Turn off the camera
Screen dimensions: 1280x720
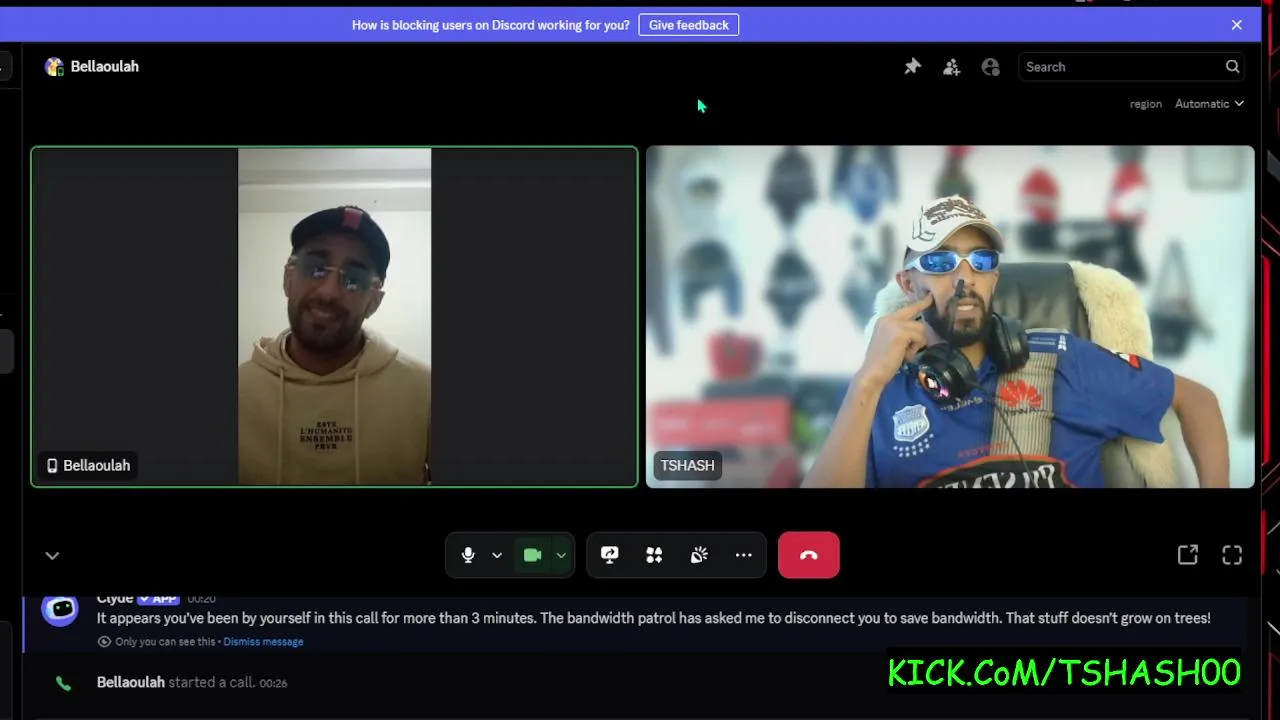coord(532,555)
